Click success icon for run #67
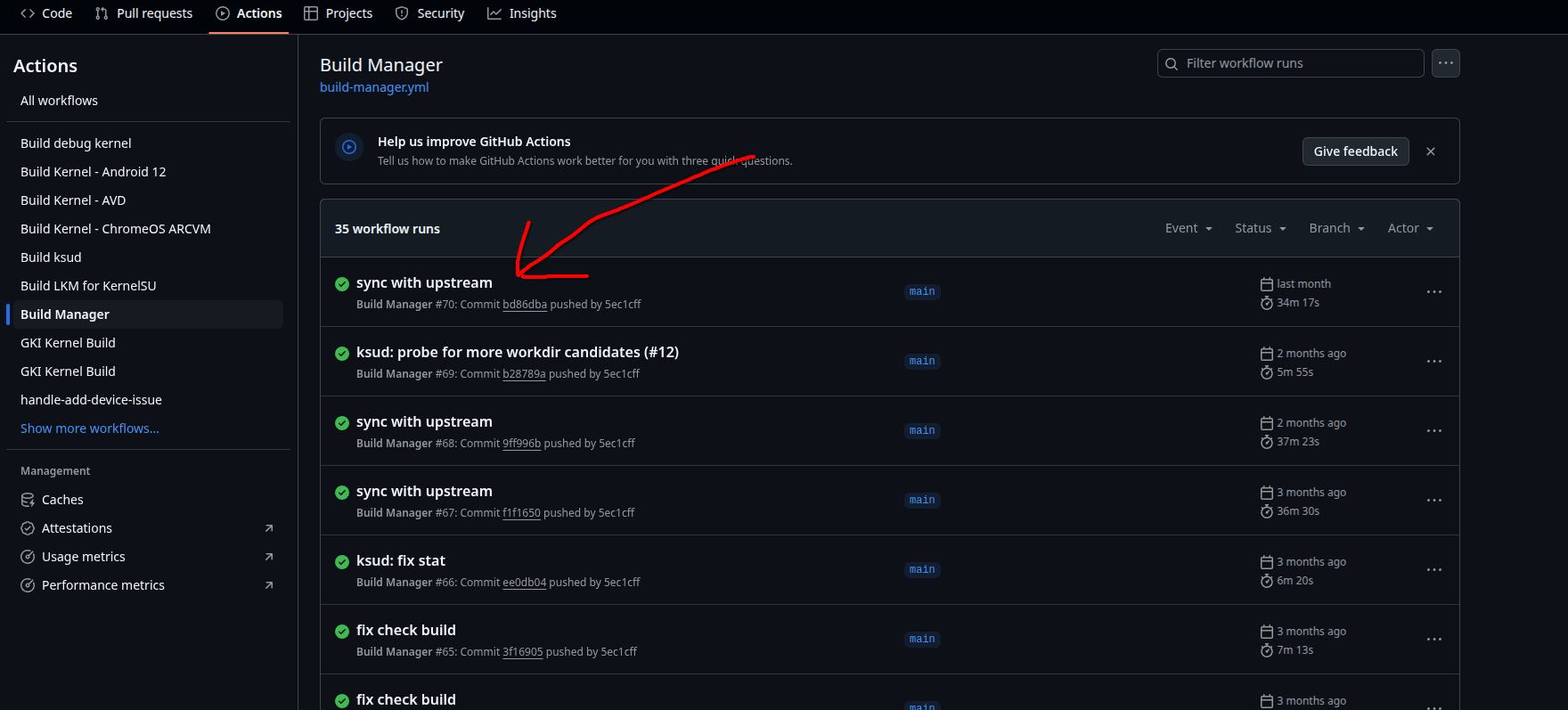 tap(341, 493)
